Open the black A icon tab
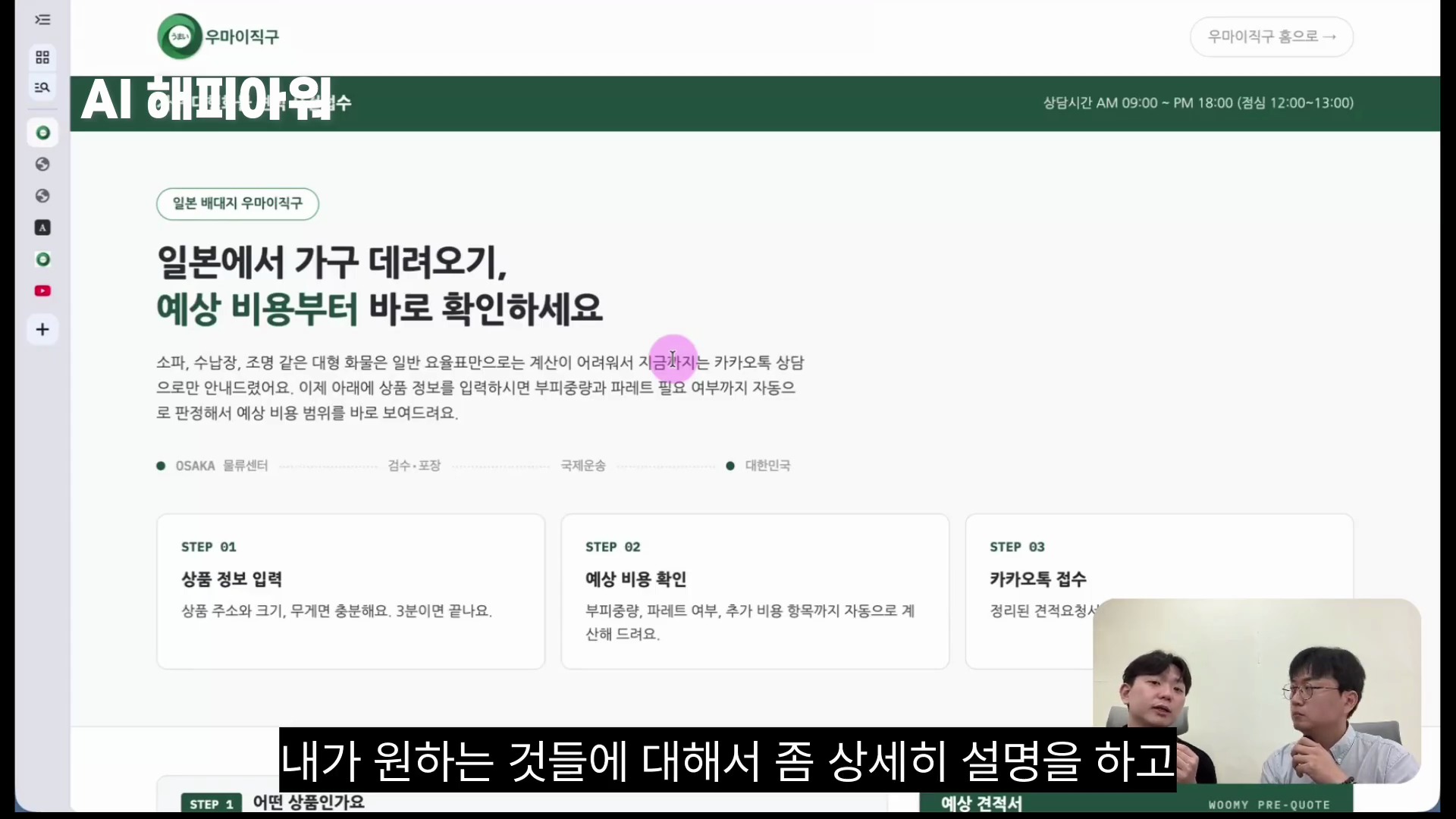1456x819 pixels. (42, 227)
